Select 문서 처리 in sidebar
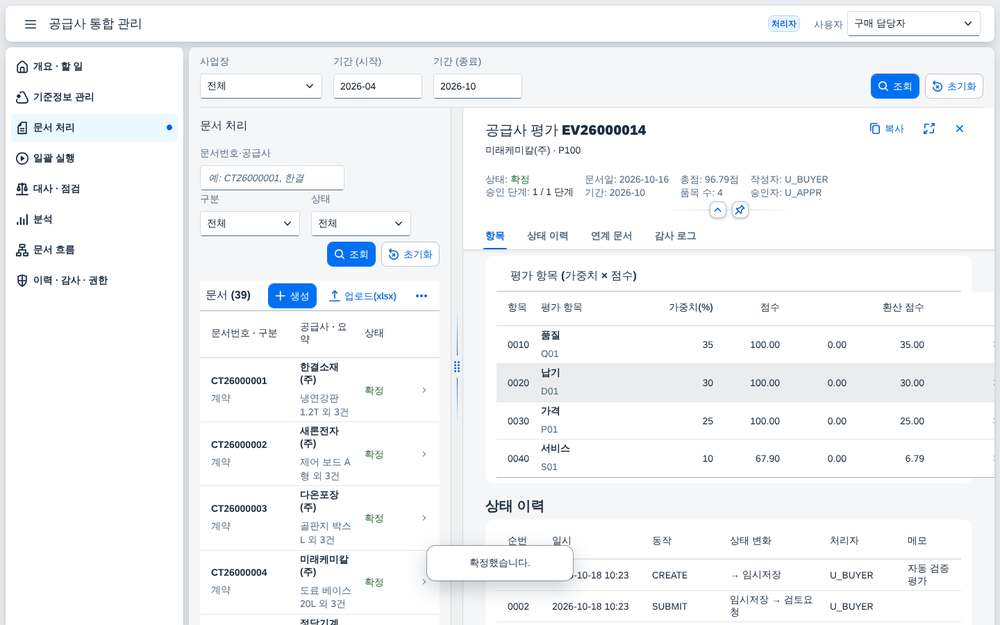1000x625 pixels. [x=94, y=128]
